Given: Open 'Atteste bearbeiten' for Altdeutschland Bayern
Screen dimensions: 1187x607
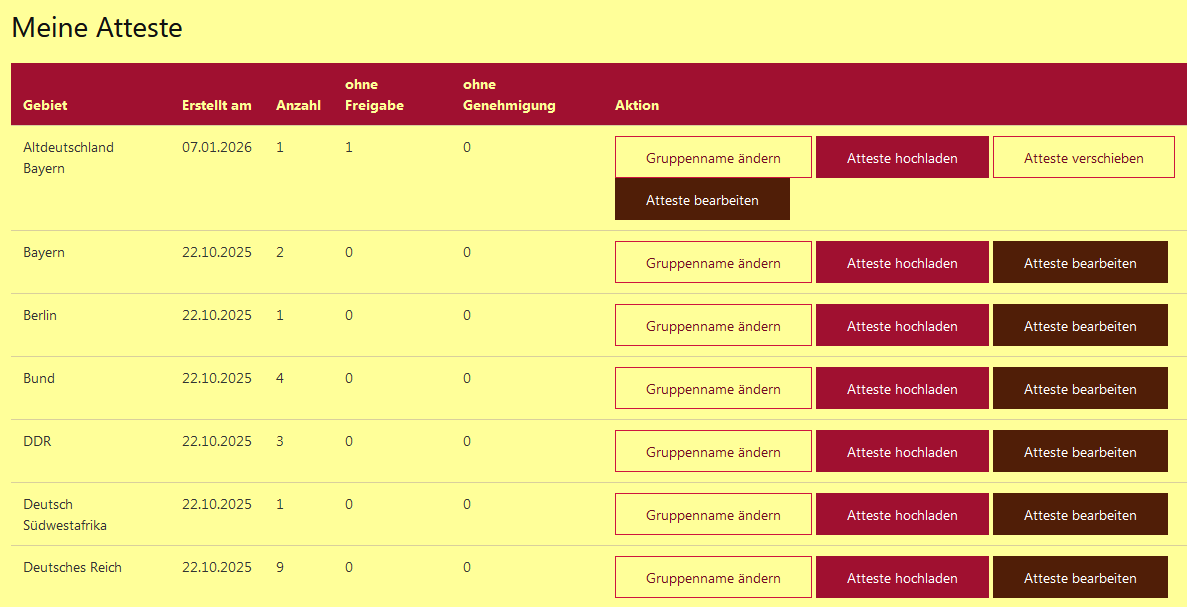Looking at the screenshot, I should click(x=702, y=200).
